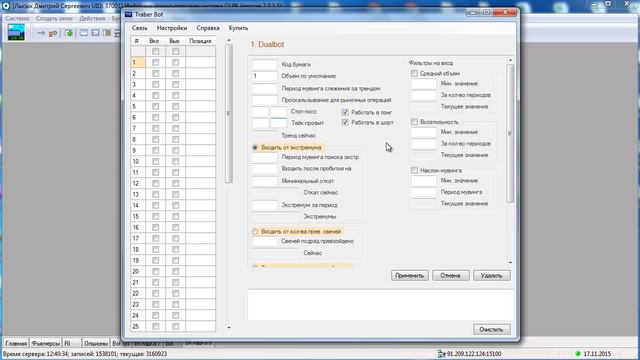640x360 pixels.
Task: Click the Период мувинга слежения за трендом field
Action: point(264,88)
